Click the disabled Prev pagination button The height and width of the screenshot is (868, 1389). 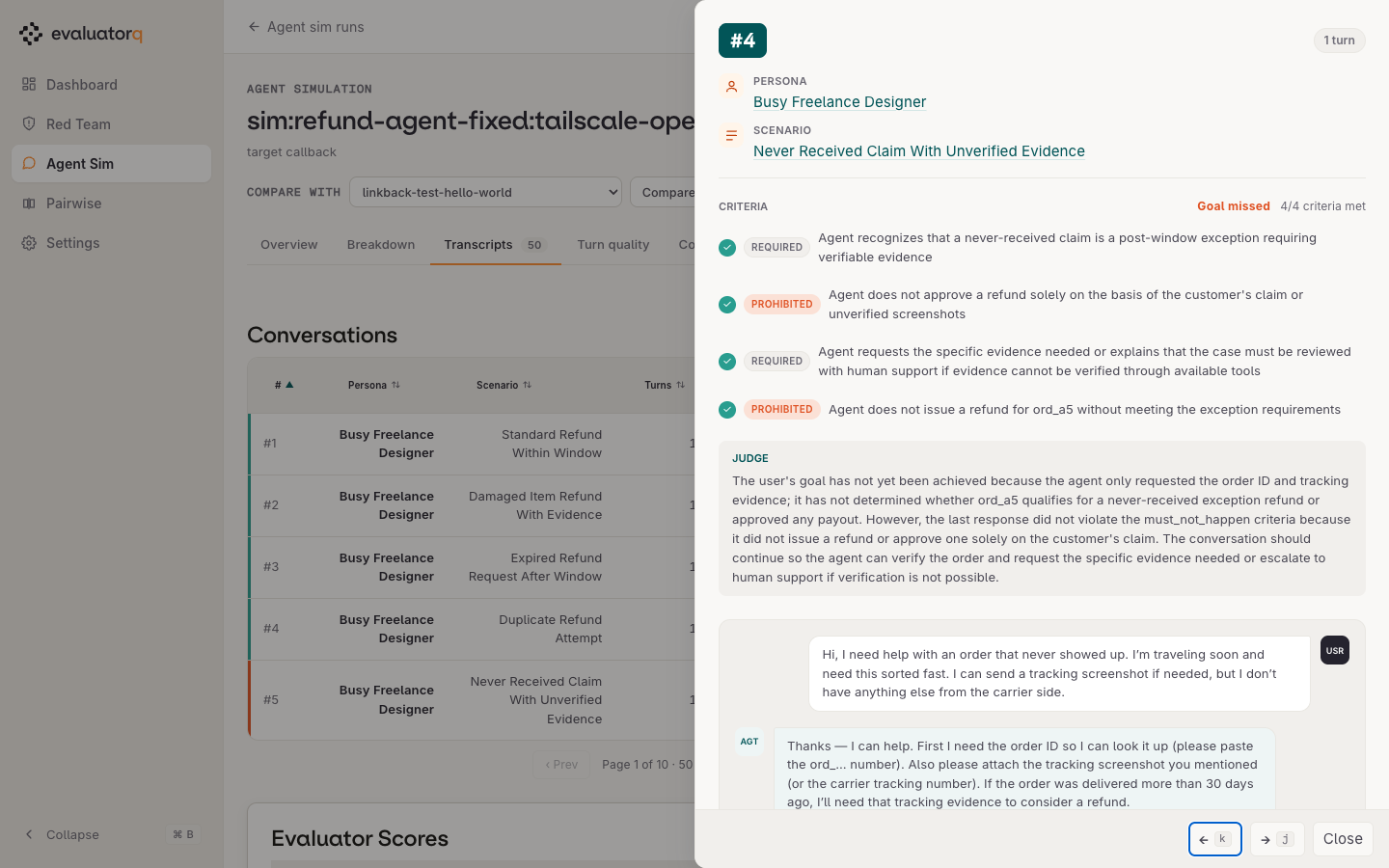click(x=561, y=765)
